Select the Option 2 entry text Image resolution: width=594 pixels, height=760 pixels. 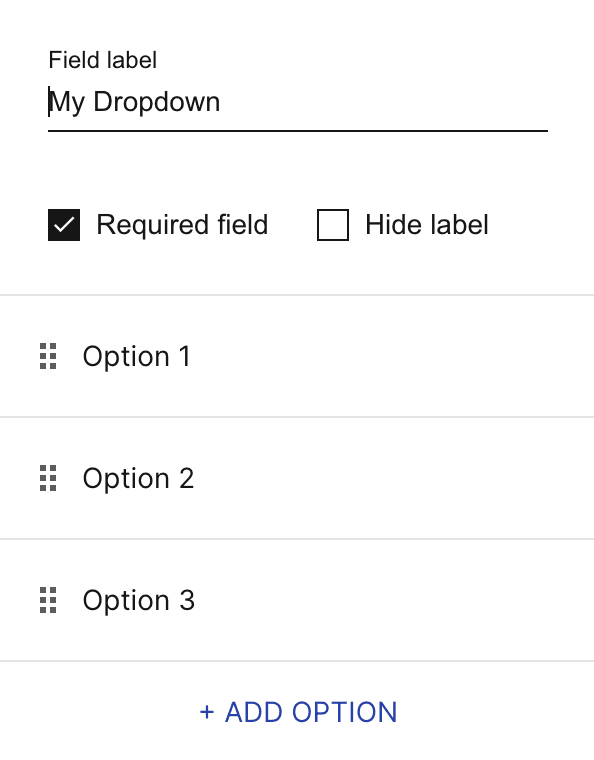pos(139,478)
